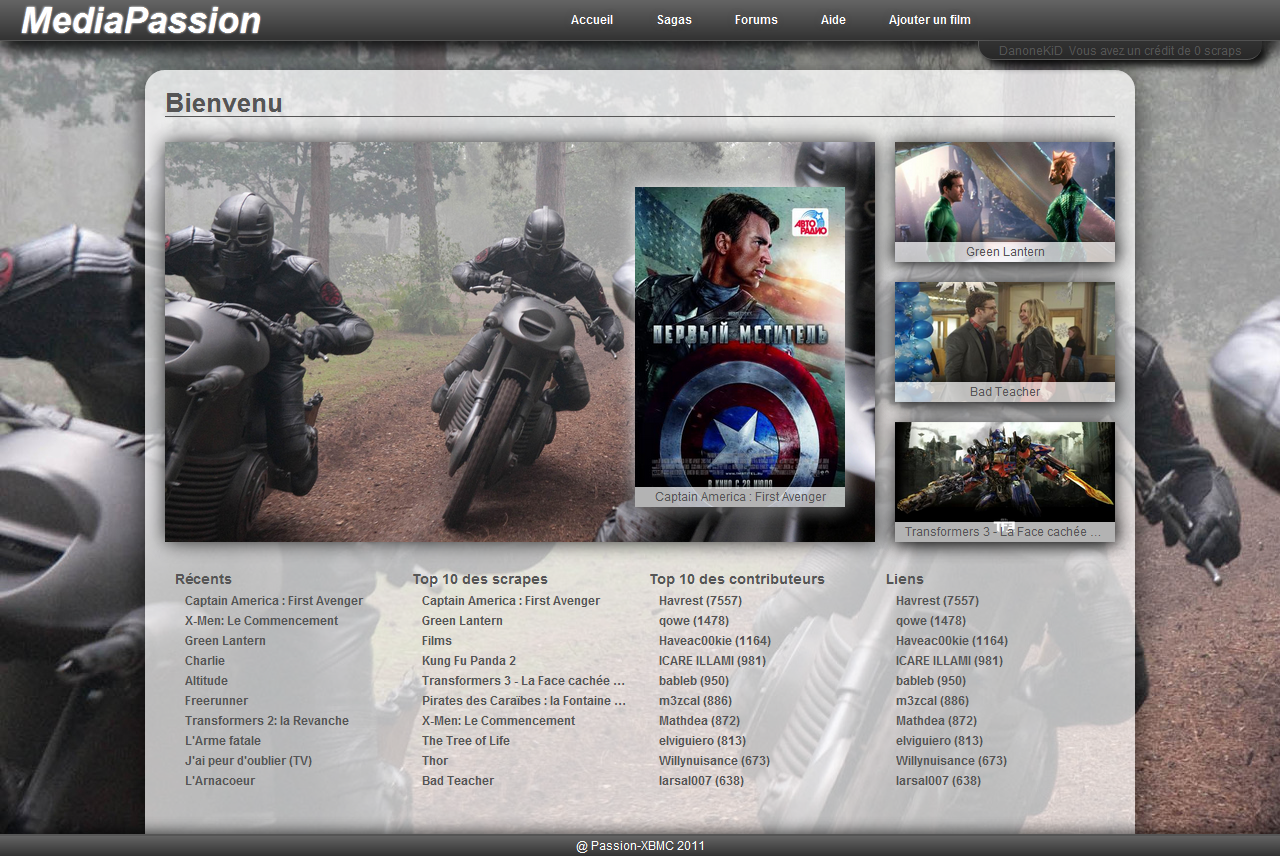Open Green Lantern in Top 10 des scrapes
Image resolution: width=1280 pixels, height=856 pixels.
(462, 621)
